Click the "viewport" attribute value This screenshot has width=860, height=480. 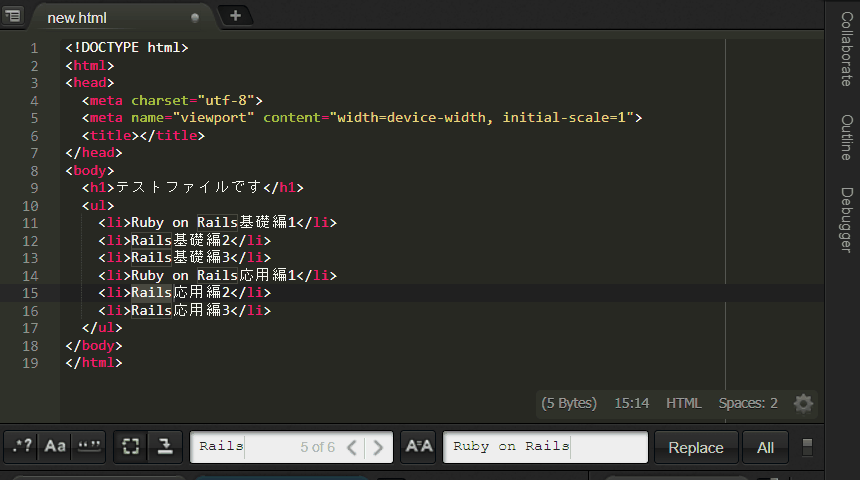click(213, 118)
